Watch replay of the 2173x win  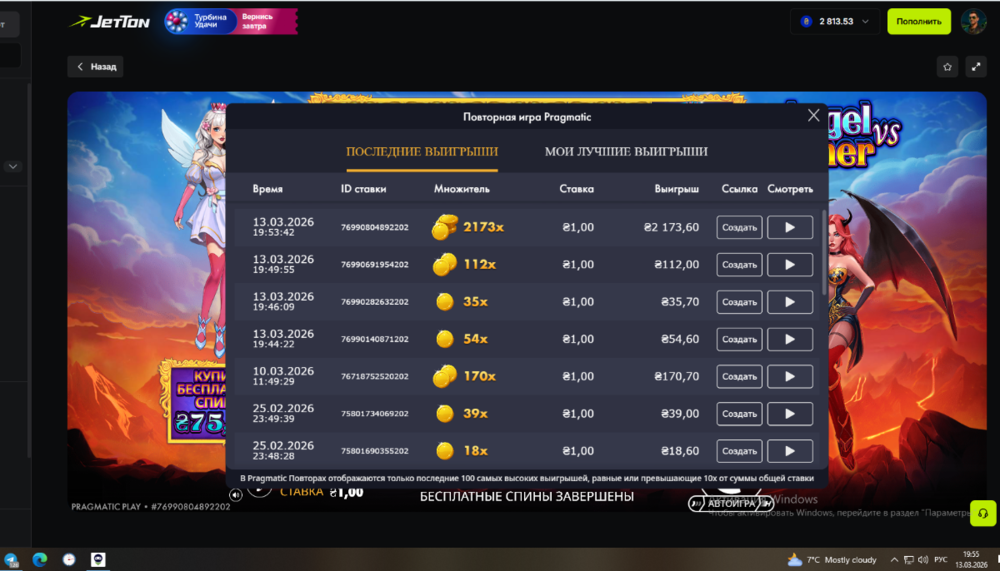pyautogui.click(x=789, y=228)
